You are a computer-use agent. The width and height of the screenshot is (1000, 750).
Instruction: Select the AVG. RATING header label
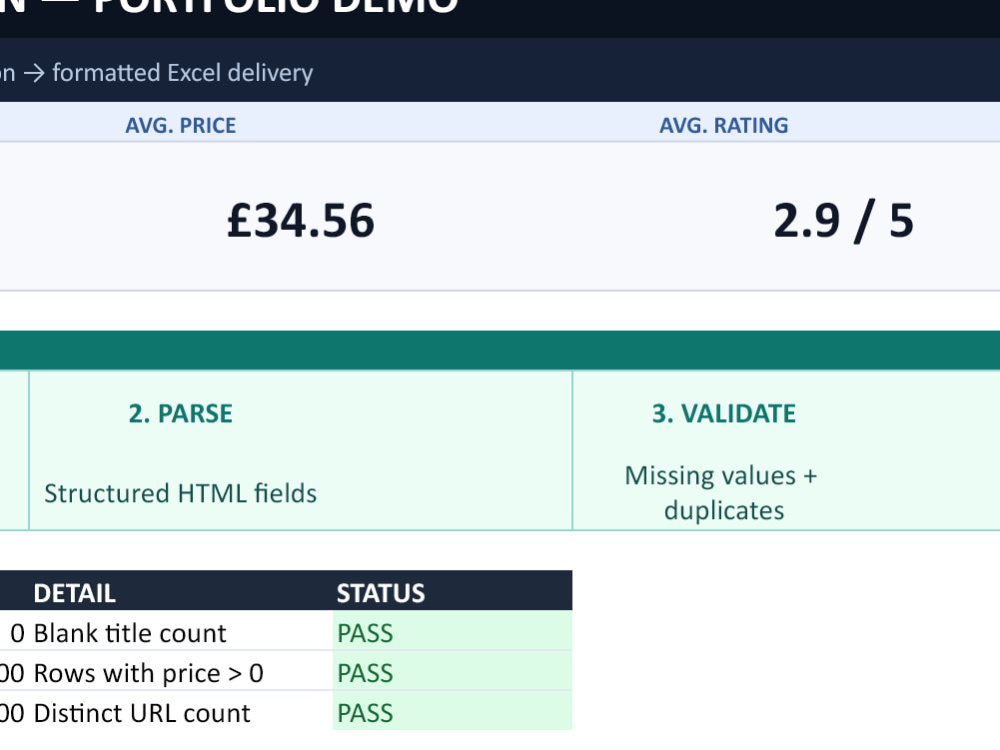coord(723,126)
